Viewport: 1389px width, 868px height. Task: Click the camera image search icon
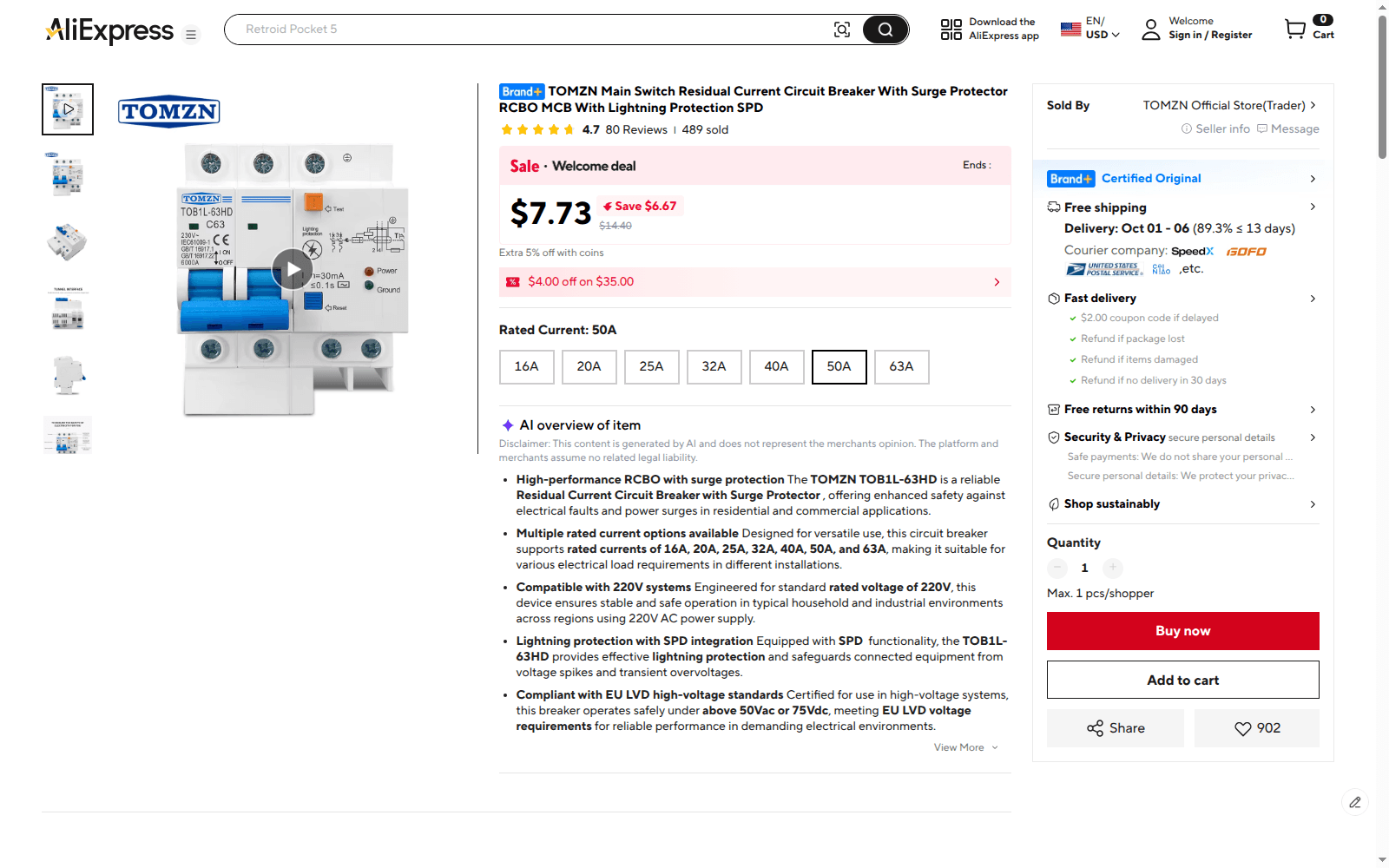(841, 30)
